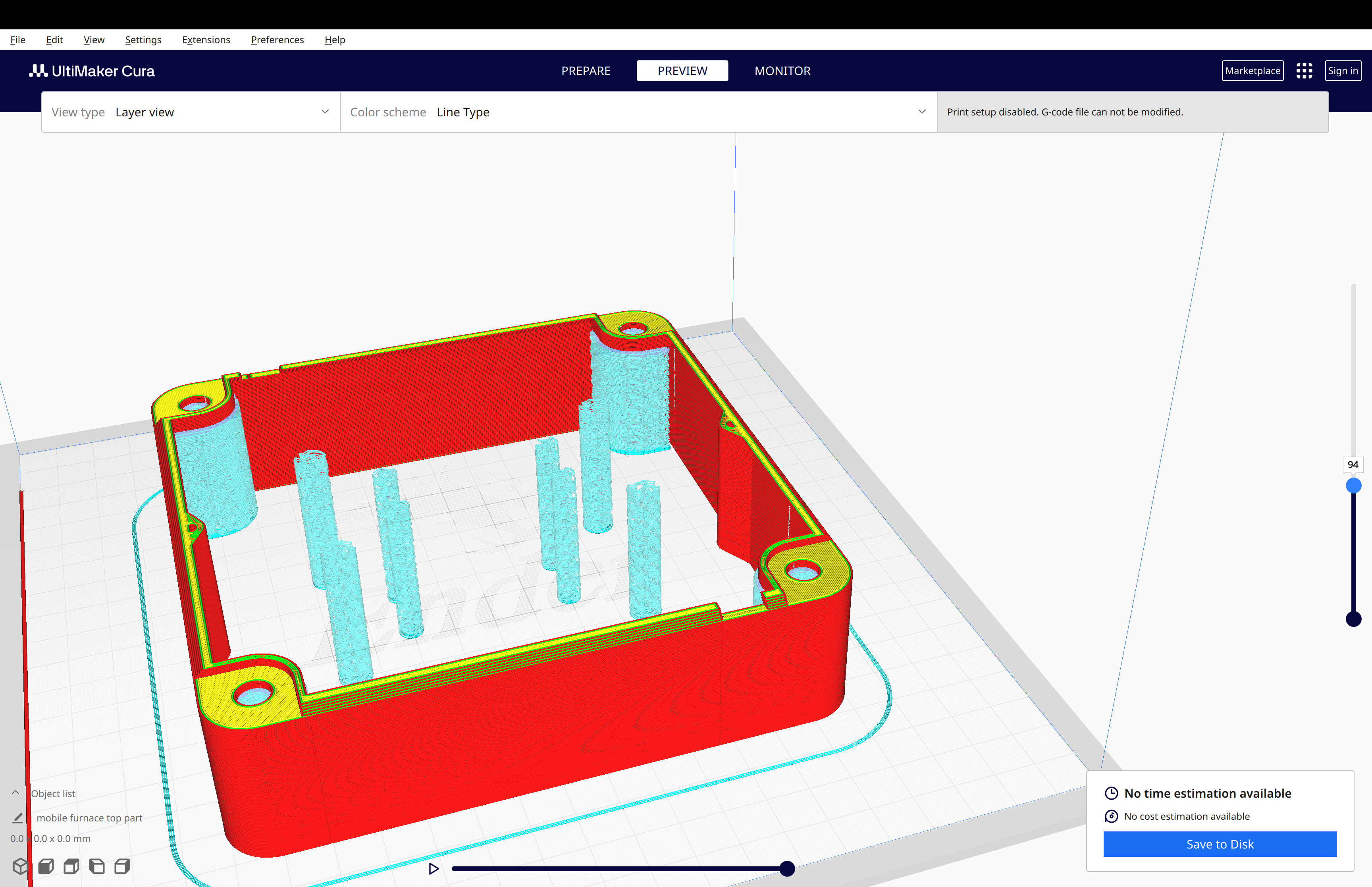Switch to the PREPARE tab
The image size is (1372, 887).
[586, 70]
